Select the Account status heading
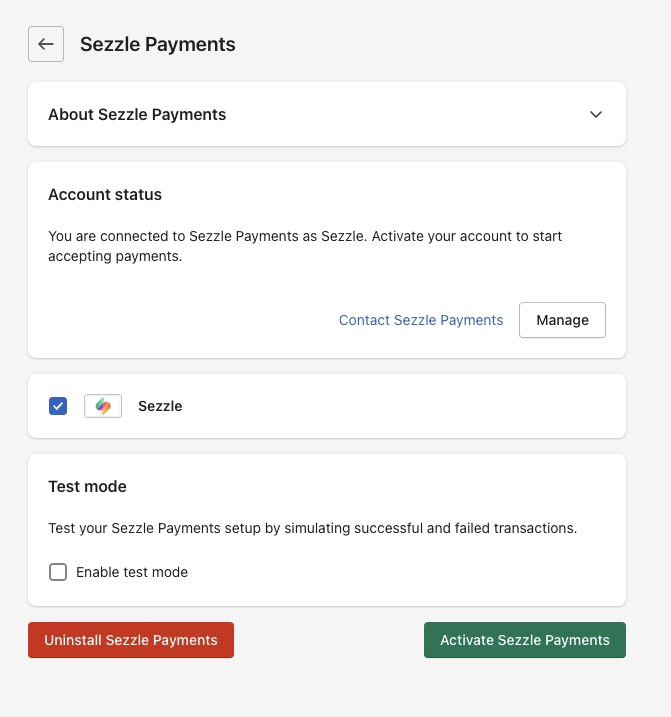671x717 pixels. tap(105, 195)
